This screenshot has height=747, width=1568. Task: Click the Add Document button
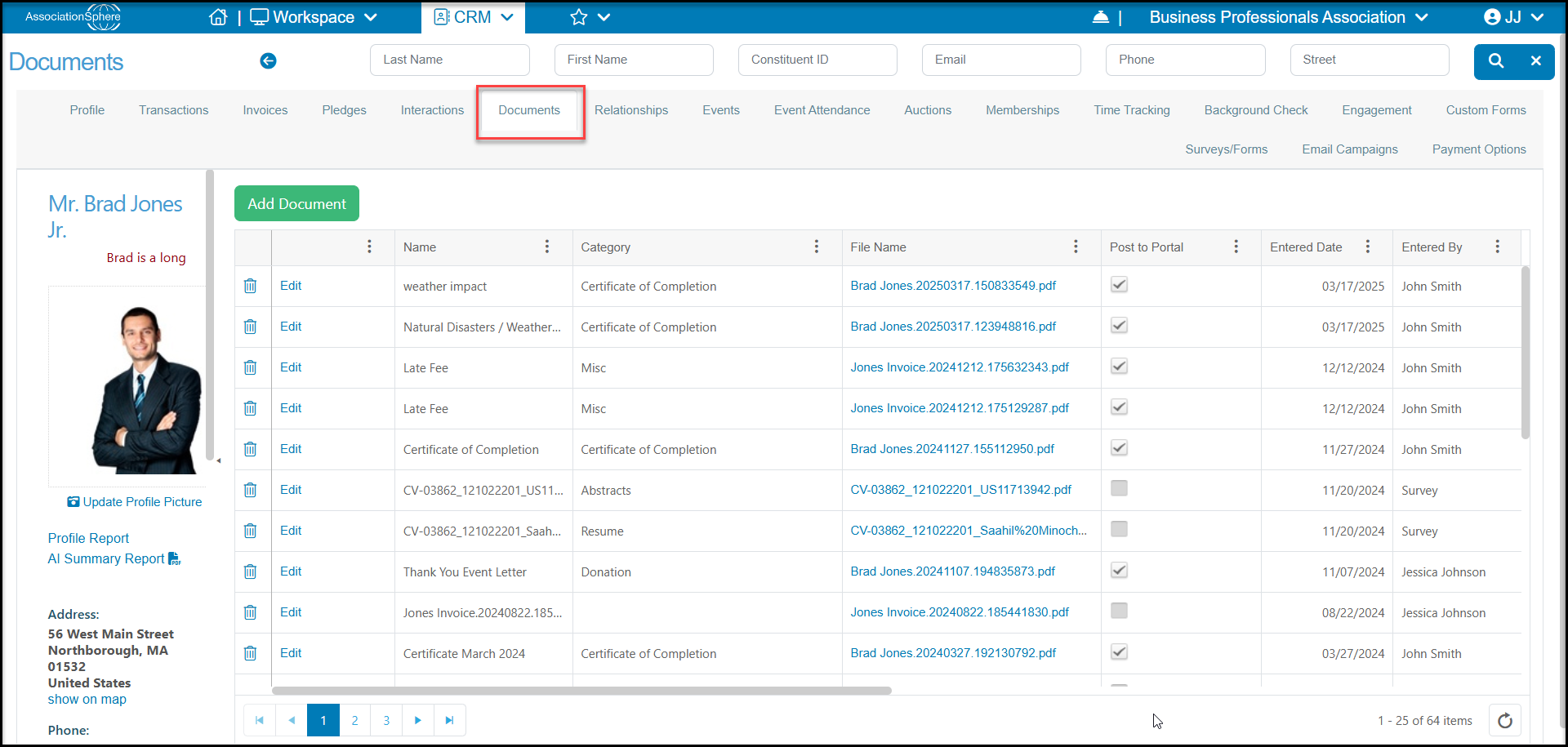point(297,203)
